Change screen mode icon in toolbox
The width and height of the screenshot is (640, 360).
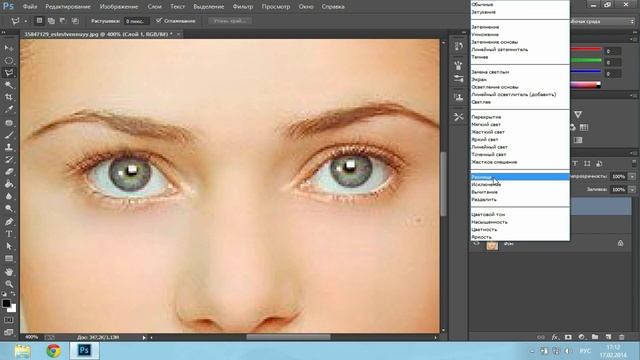pos(9,332)
